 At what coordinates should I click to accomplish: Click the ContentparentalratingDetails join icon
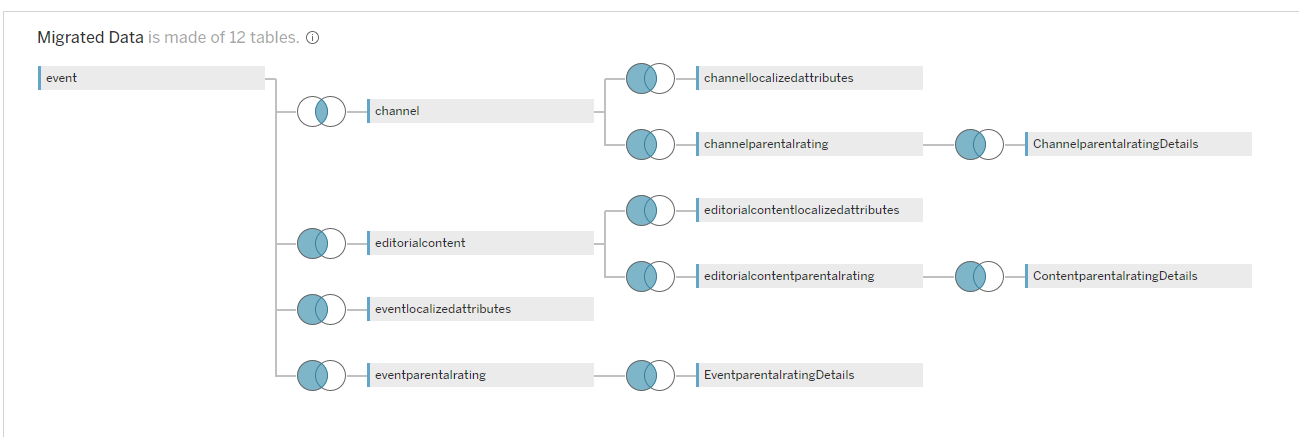point(979,276)
